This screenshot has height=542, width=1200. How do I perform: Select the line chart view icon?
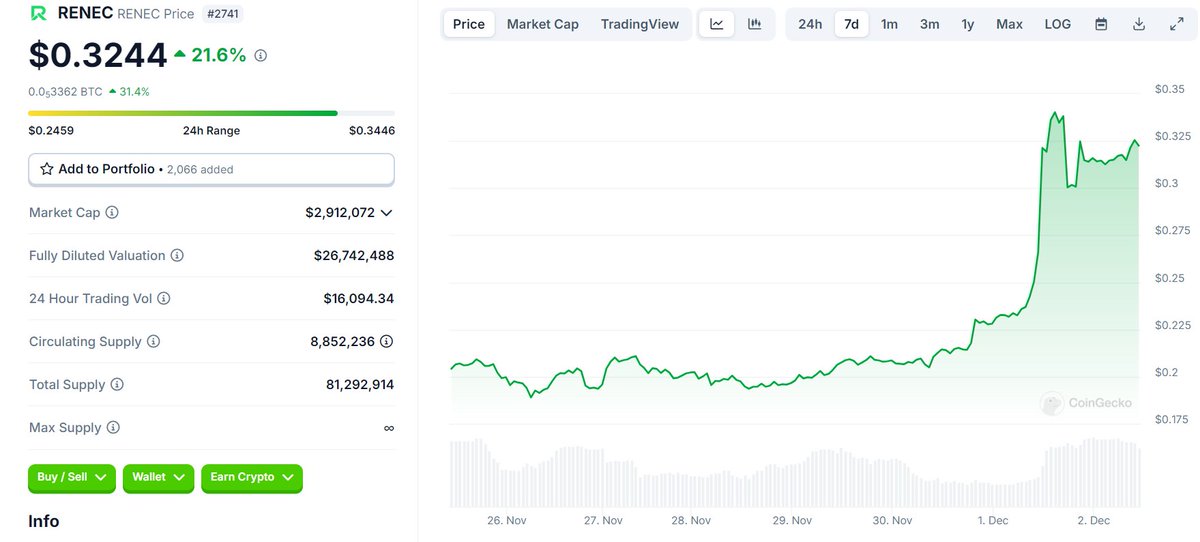click(x=717, y=24)
